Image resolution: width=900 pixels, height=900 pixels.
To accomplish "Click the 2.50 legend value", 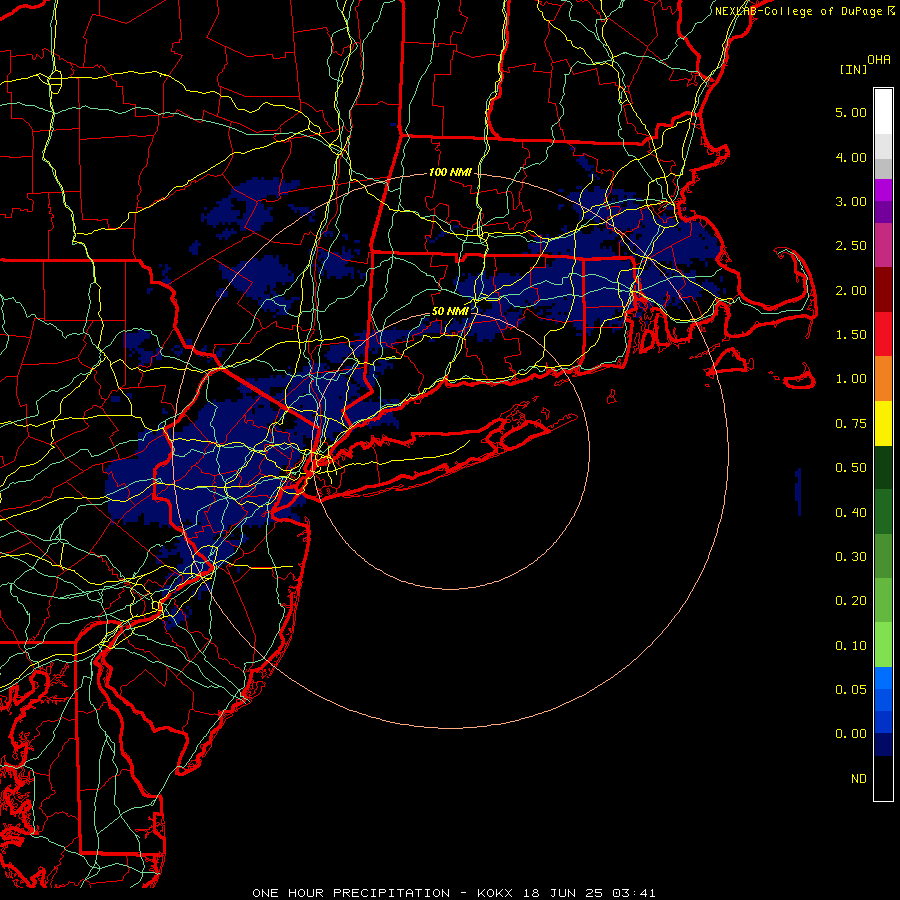I will tap(851, 246).
